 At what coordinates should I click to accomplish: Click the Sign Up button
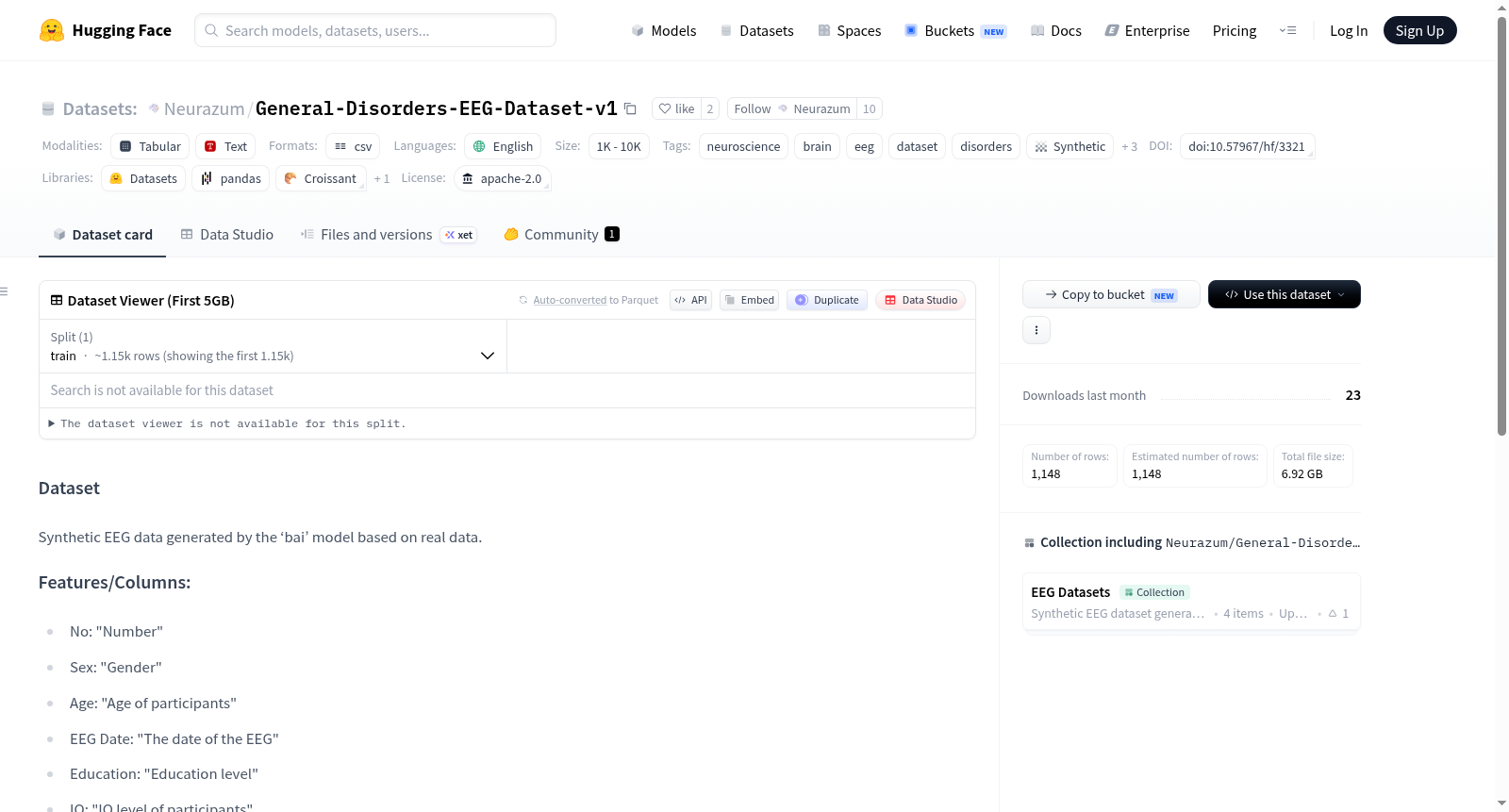point(1419,30)
